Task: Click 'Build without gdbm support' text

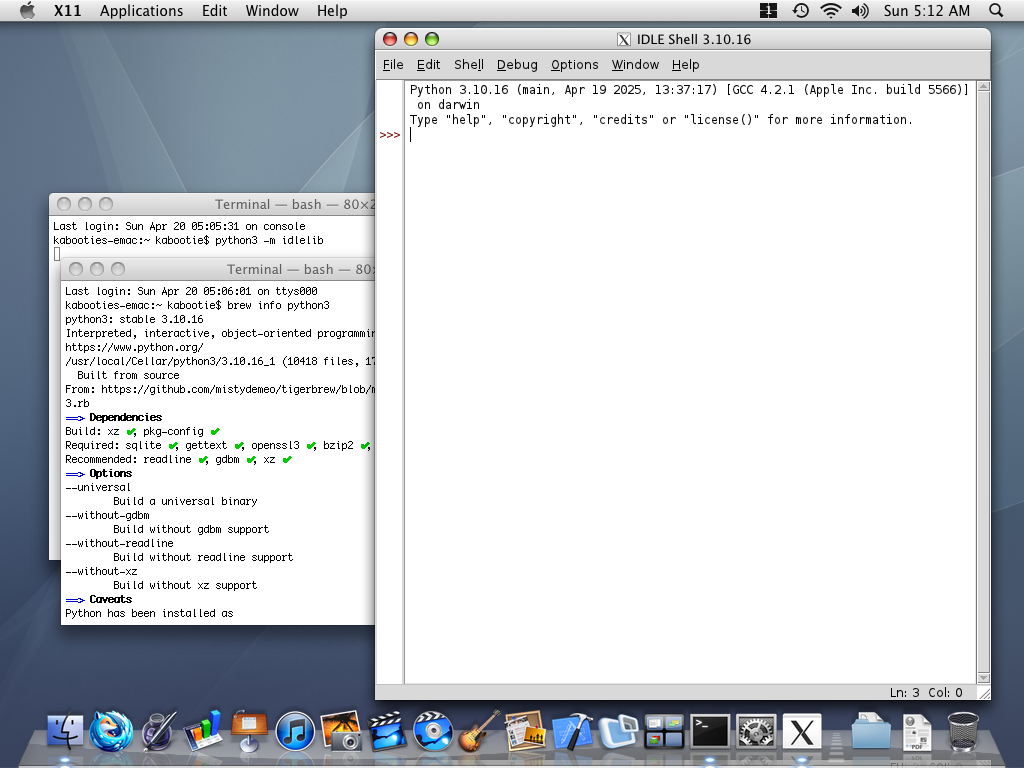Action: (x=191, y=530)
